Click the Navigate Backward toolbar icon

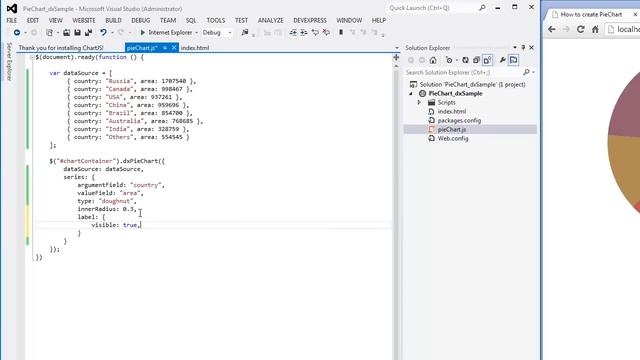(x=17, y=32)
